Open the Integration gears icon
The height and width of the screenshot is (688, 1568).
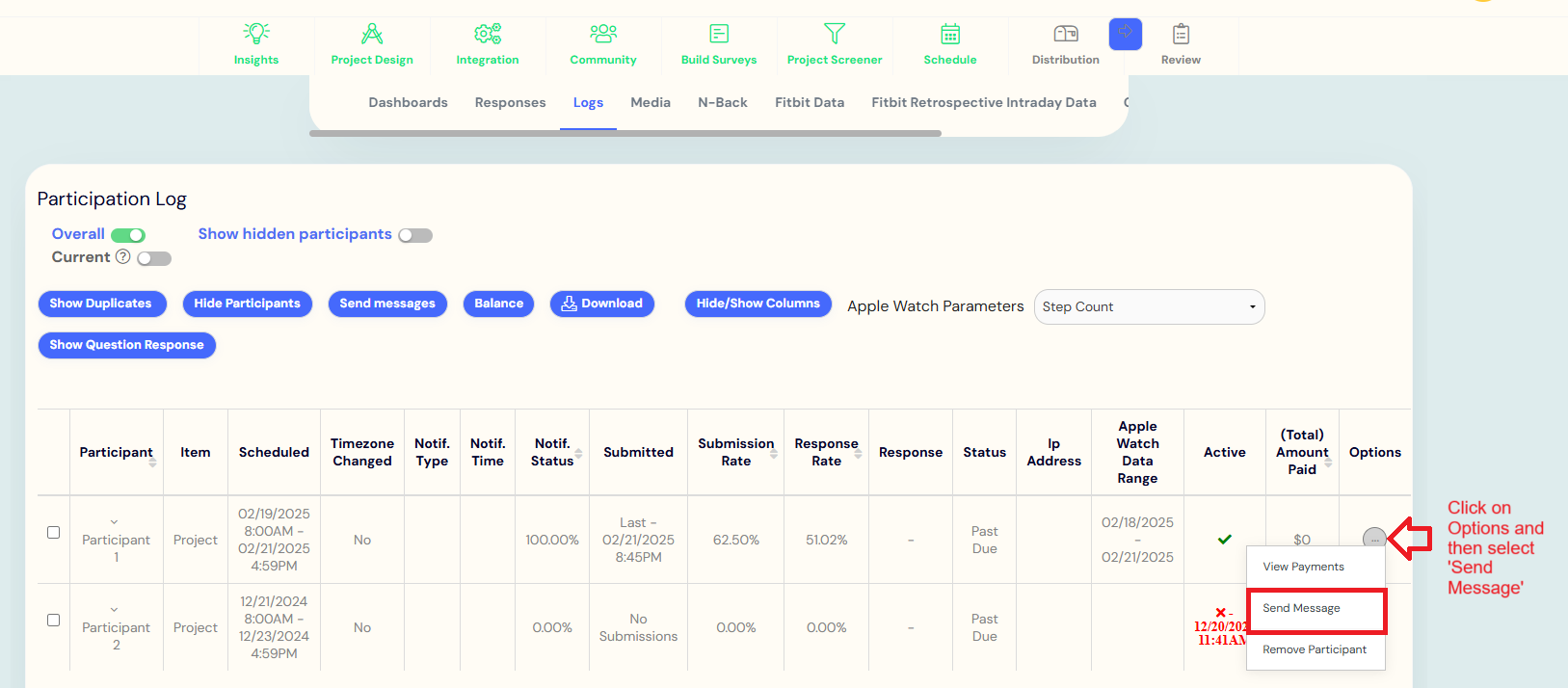point(488,34)
